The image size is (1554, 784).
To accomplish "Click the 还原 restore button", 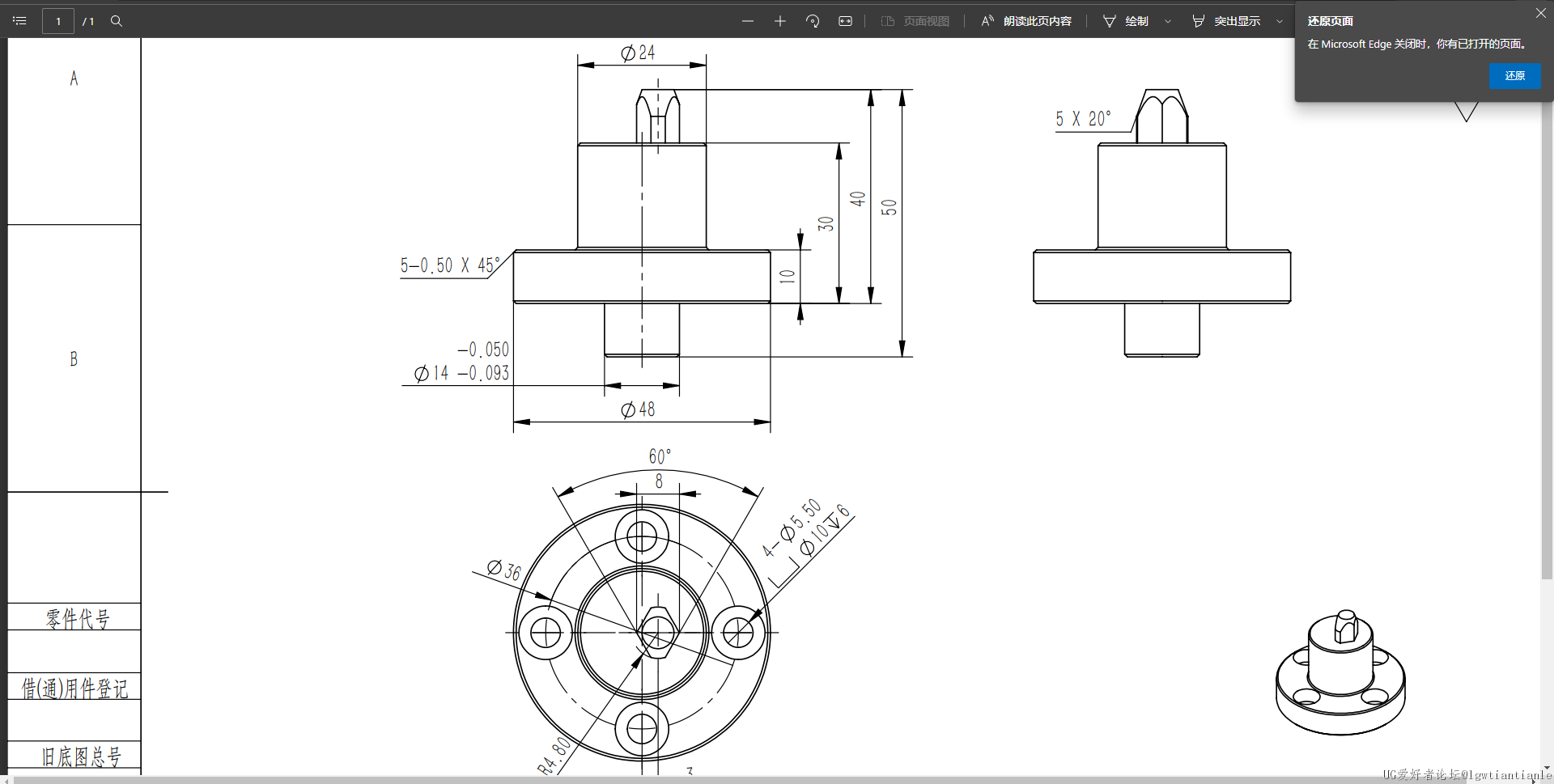I will [1514, 75].
